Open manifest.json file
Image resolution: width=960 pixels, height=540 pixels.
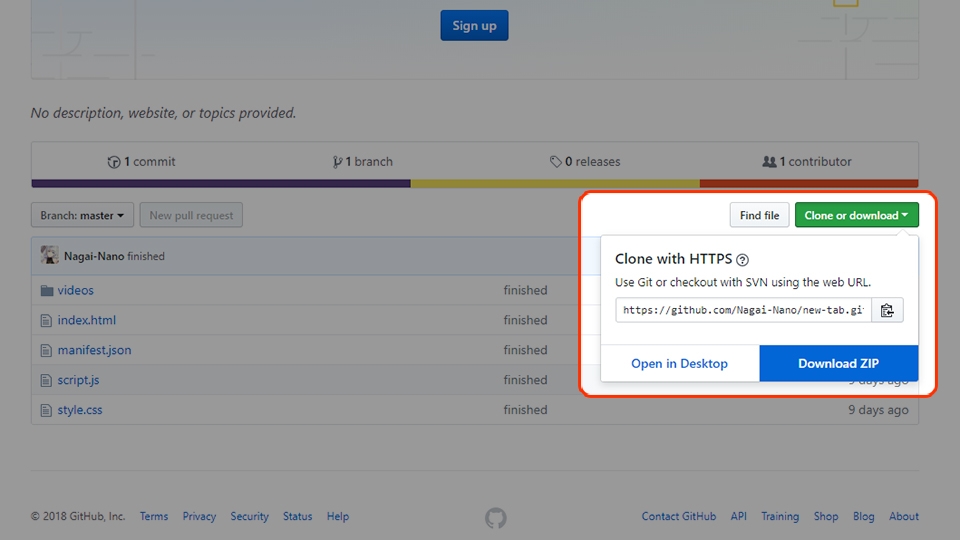pos(94,350)
